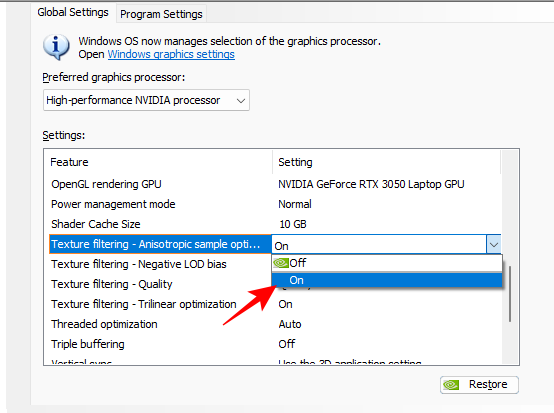Expand Preferred graphics processor dropdown

tap(146, 100)
